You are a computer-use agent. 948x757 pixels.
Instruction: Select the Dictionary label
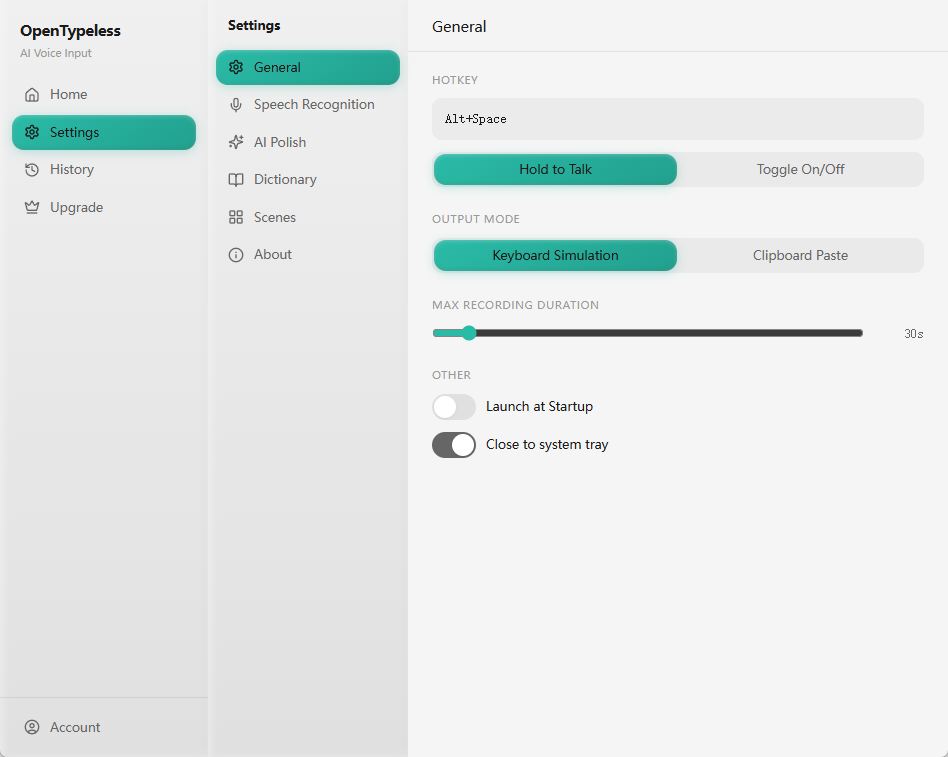click(285, 180)
